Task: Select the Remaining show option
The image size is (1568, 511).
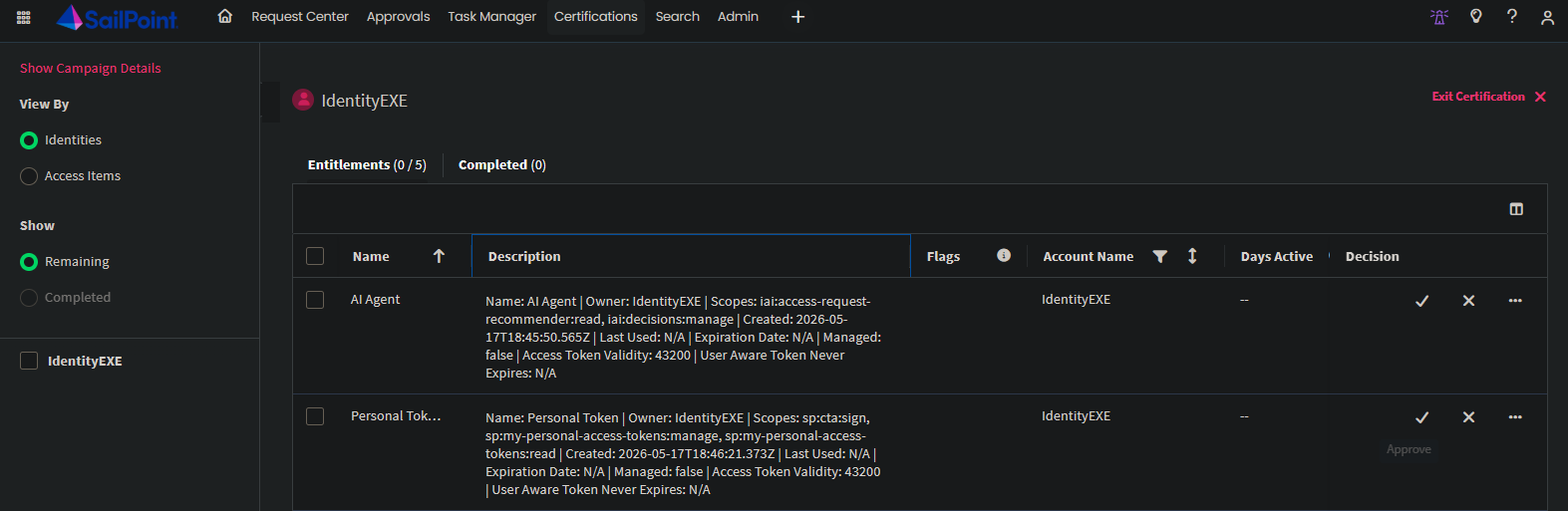Action: (x=29, y=262)
